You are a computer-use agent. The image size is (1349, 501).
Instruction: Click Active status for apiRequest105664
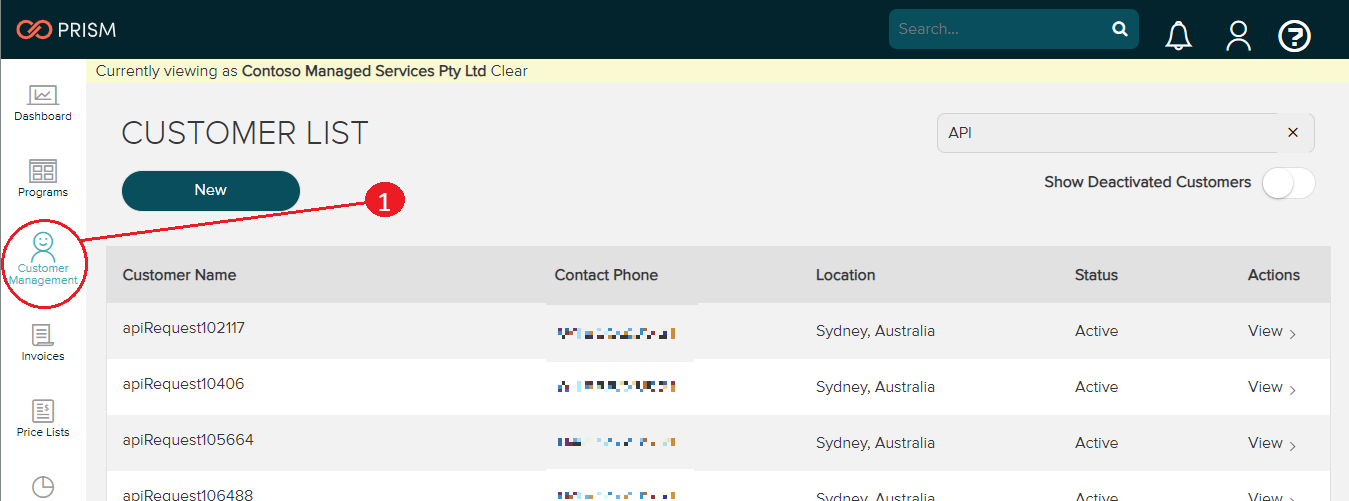click(x=1096, y=443)
